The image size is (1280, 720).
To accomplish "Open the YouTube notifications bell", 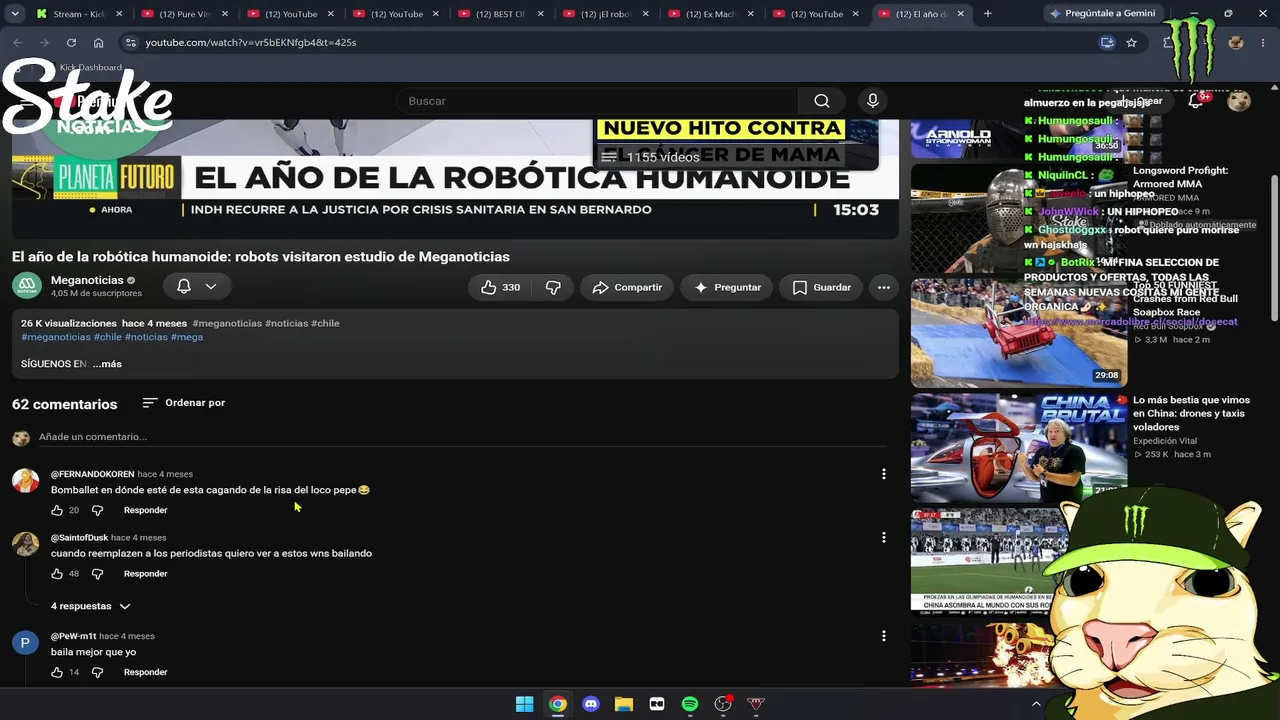I will point(1196,101).
